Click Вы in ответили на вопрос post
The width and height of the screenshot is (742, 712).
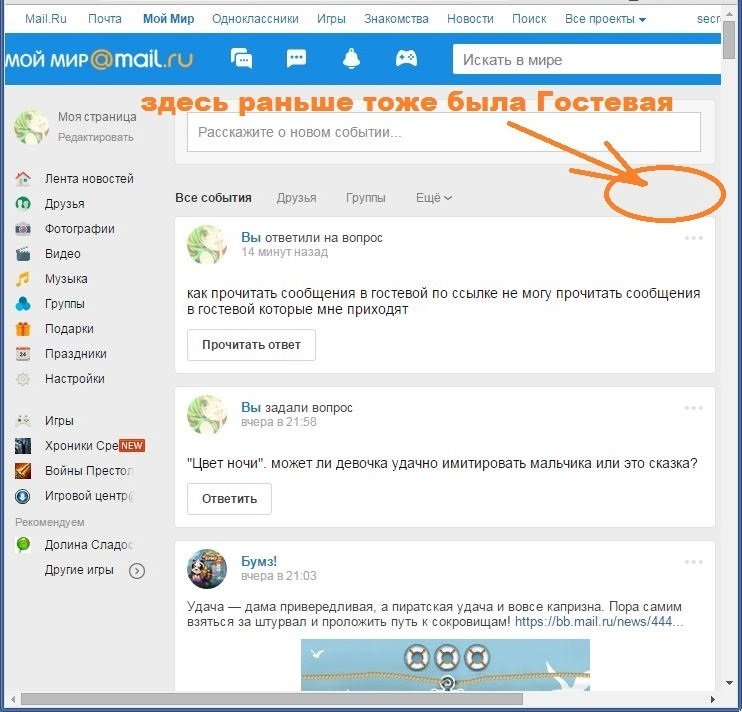251,237
